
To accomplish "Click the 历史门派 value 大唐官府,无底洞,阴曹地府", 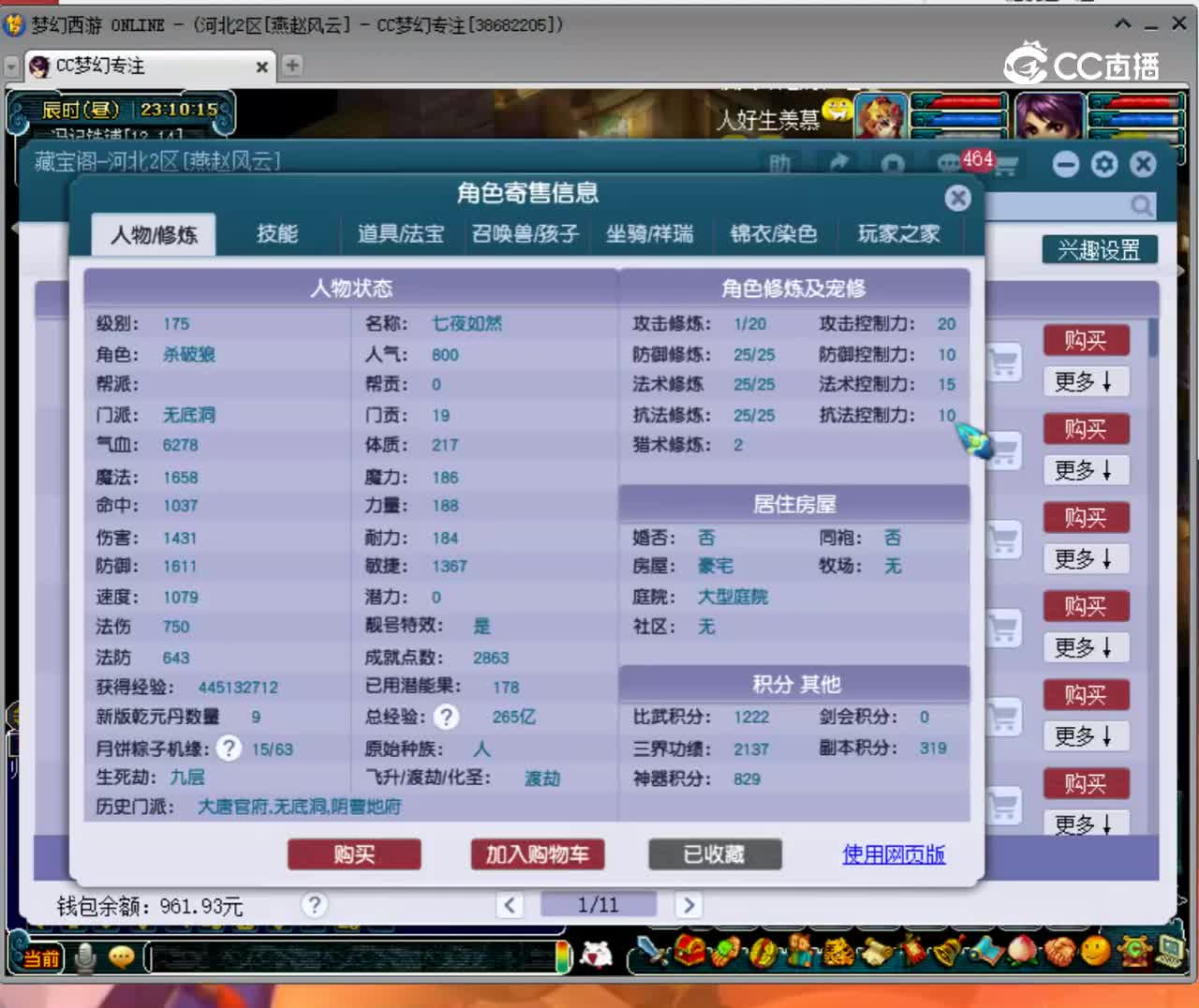I will tap(299, 807).
